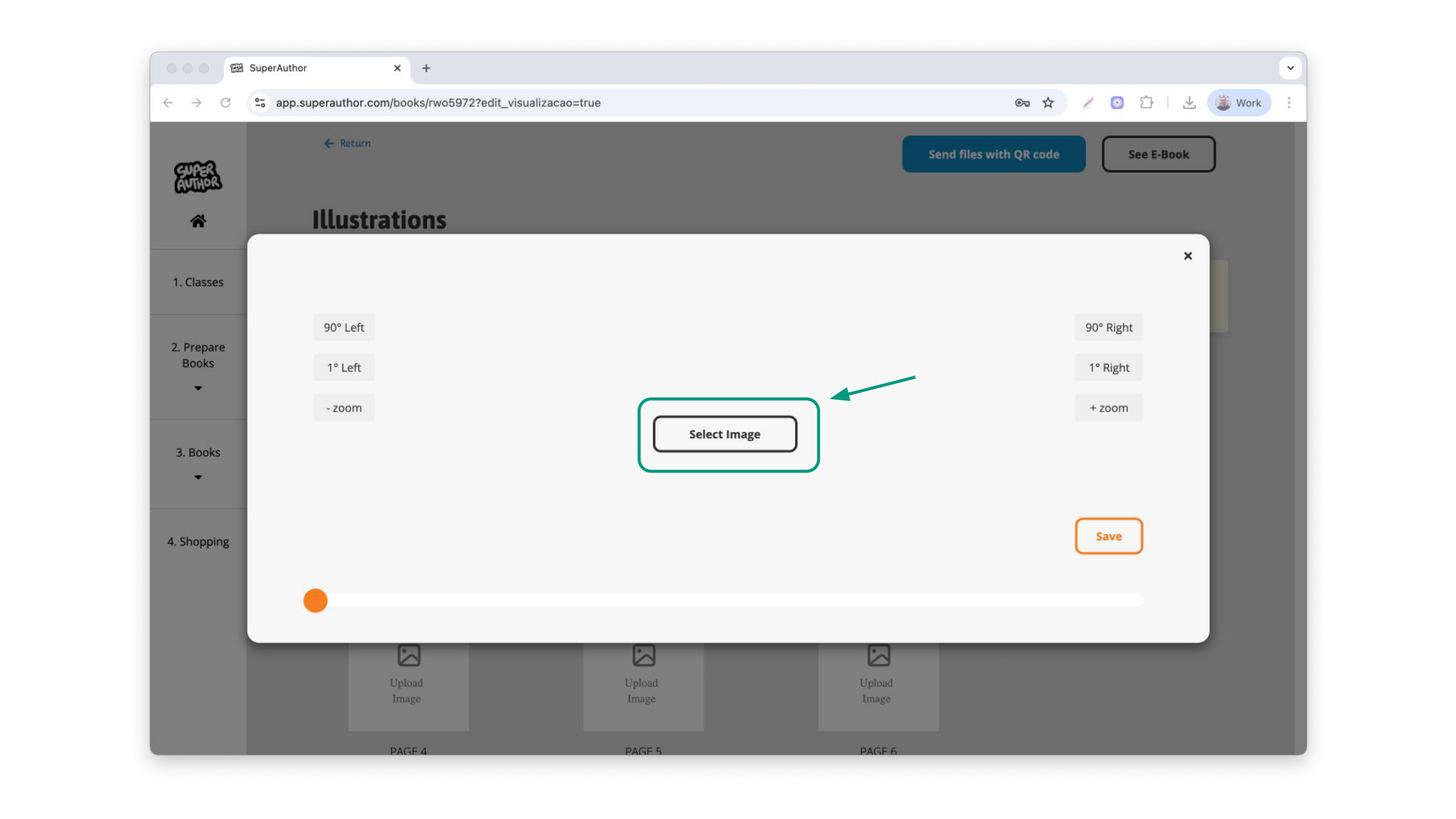Rotate image 1° Left
The width and height of the screenshot is (1456, 819).
(x=344, y=367)
